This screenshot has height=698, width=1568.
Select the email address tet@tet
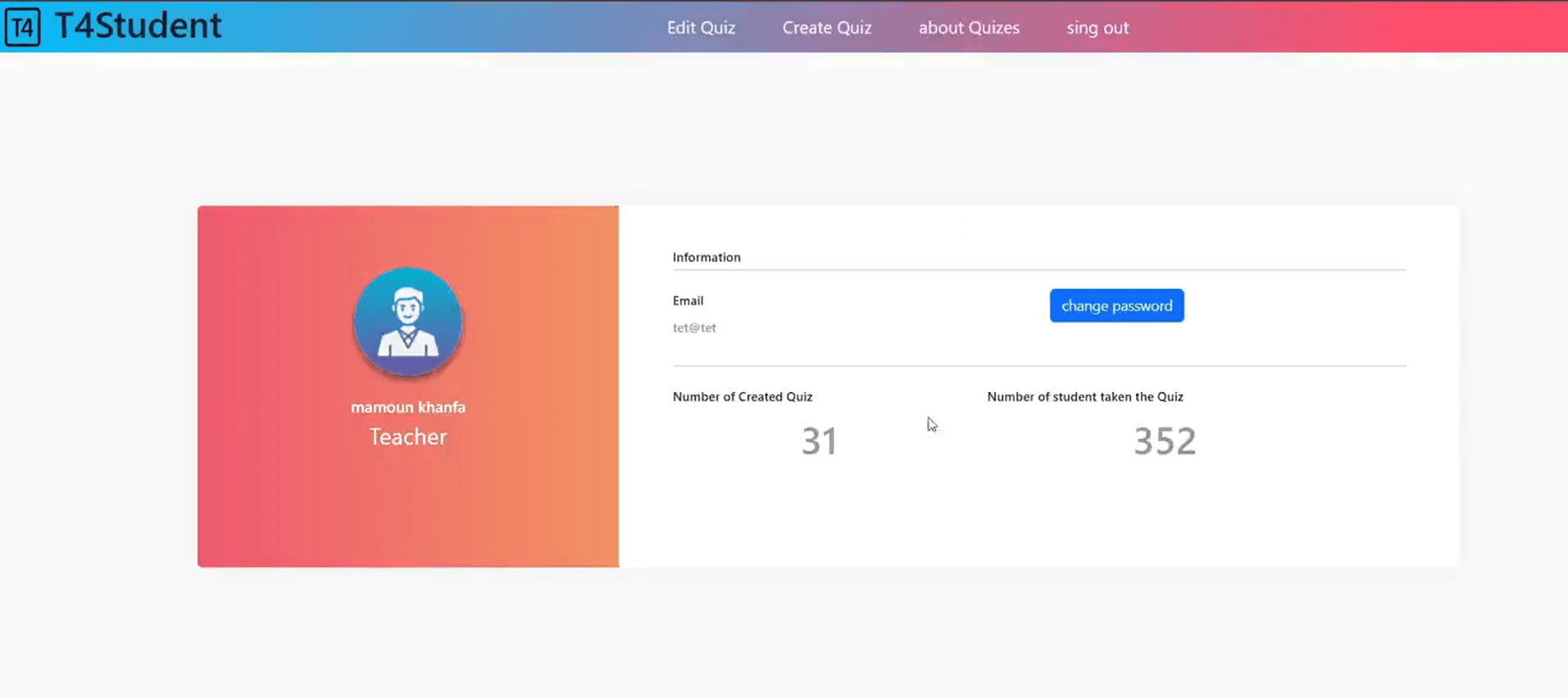(x=694, y=327)
